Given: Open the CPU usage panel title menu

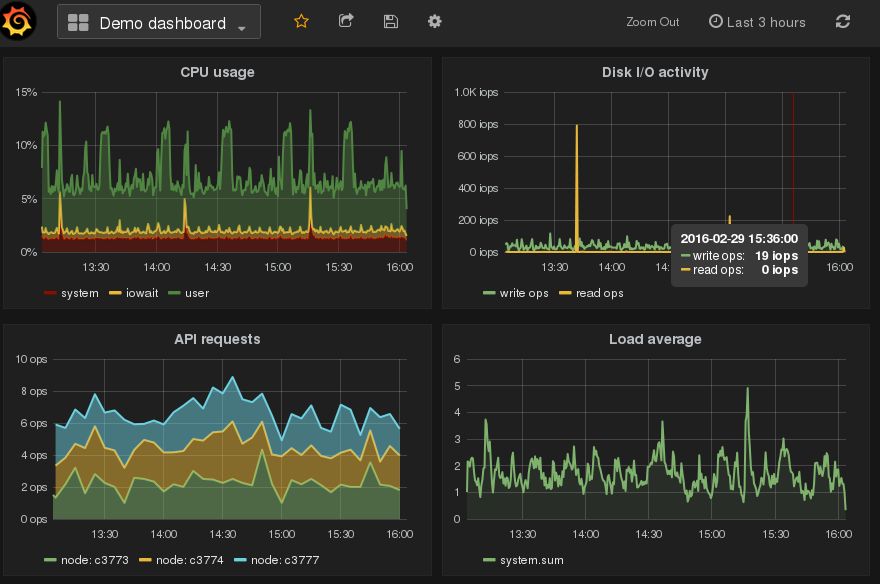Looking at the screenshot, I should [x=217, y=72].
